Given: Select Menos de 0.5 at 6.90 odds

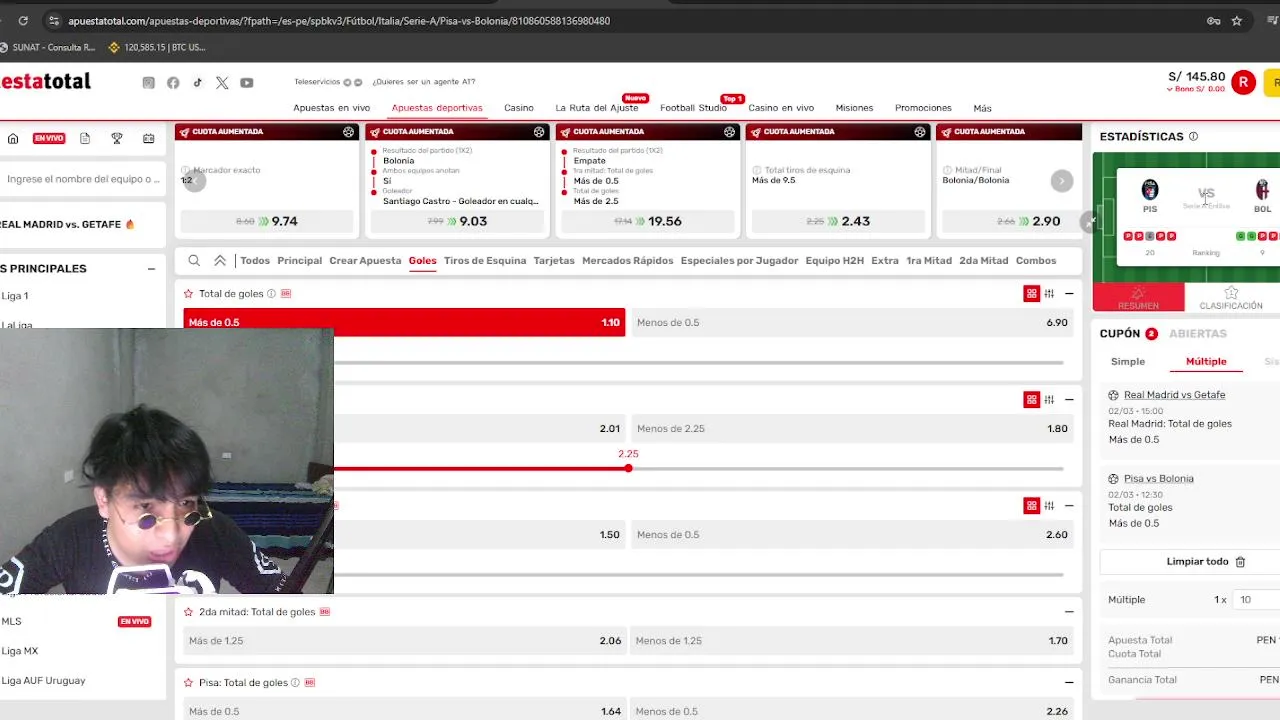Looking at the screenshot, I should click(x=852, y=322).
